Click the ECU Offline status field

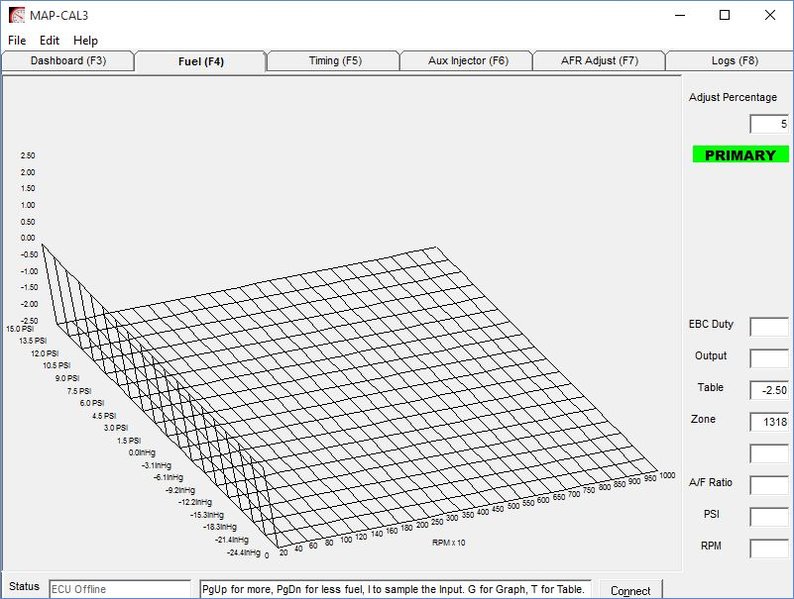120,589
